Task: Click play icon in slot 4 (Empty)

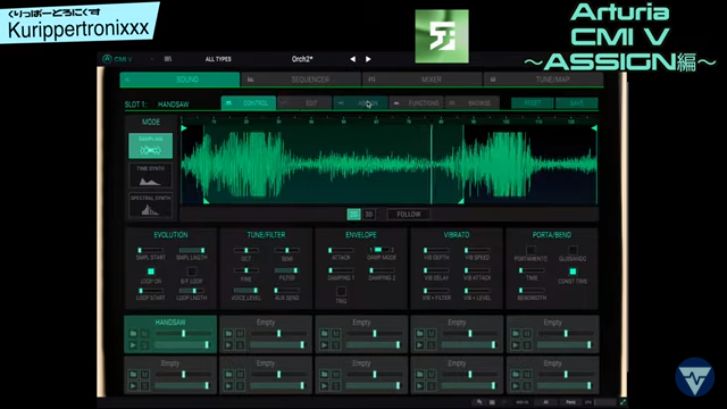Action: pyautogui.click(x=420, y=345)
